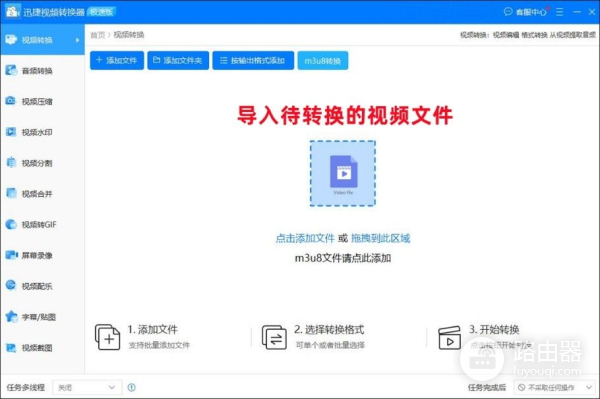This screenshot has height=399, width=600.
Task: Click the 视频转GIF sidebar icon
Action: [x=11, y=224]
